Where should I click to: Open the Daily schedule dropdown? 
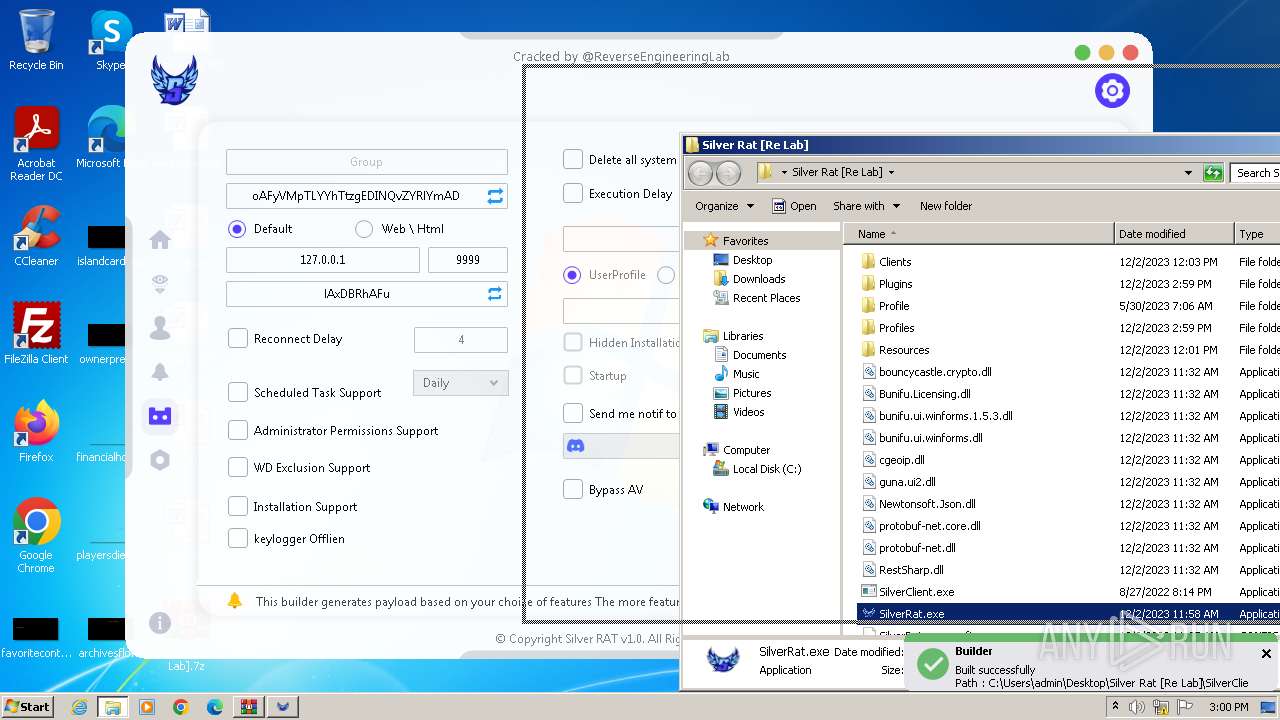pos(461,383)
